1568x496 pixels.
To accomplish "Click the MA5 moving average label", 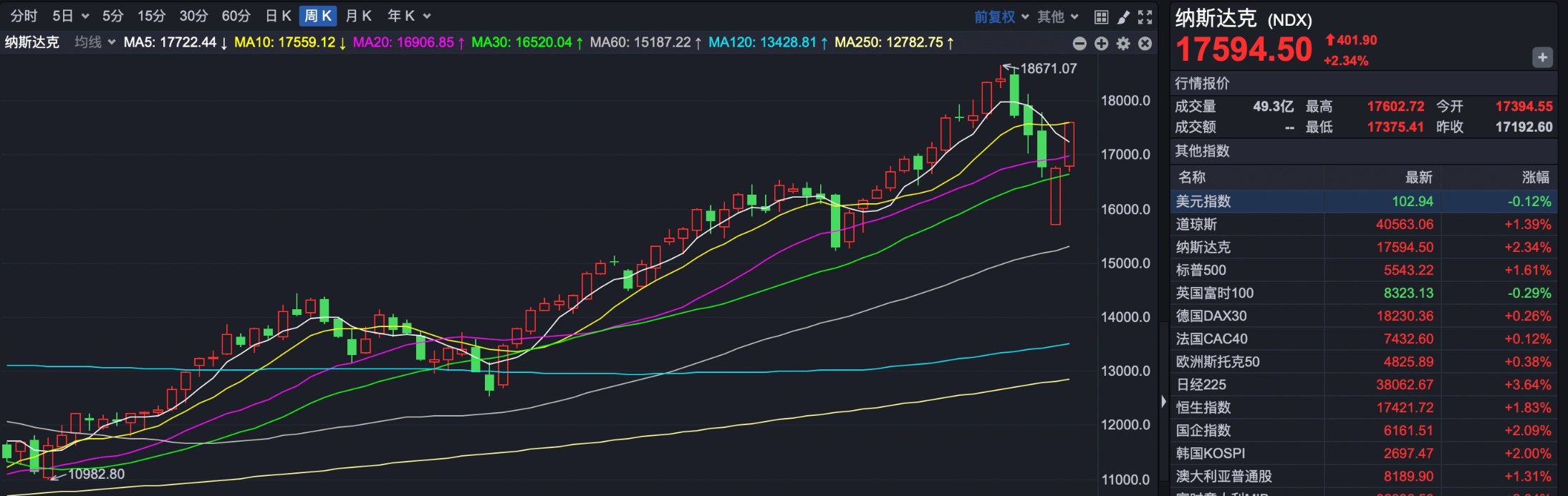I will click(175, 42).
